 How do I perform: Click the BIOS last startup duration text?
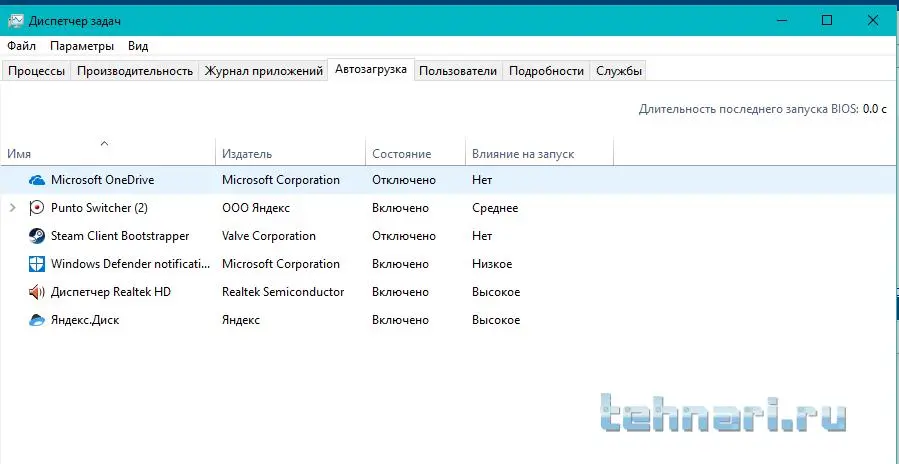pyautogui.click(x=763, y=109)
